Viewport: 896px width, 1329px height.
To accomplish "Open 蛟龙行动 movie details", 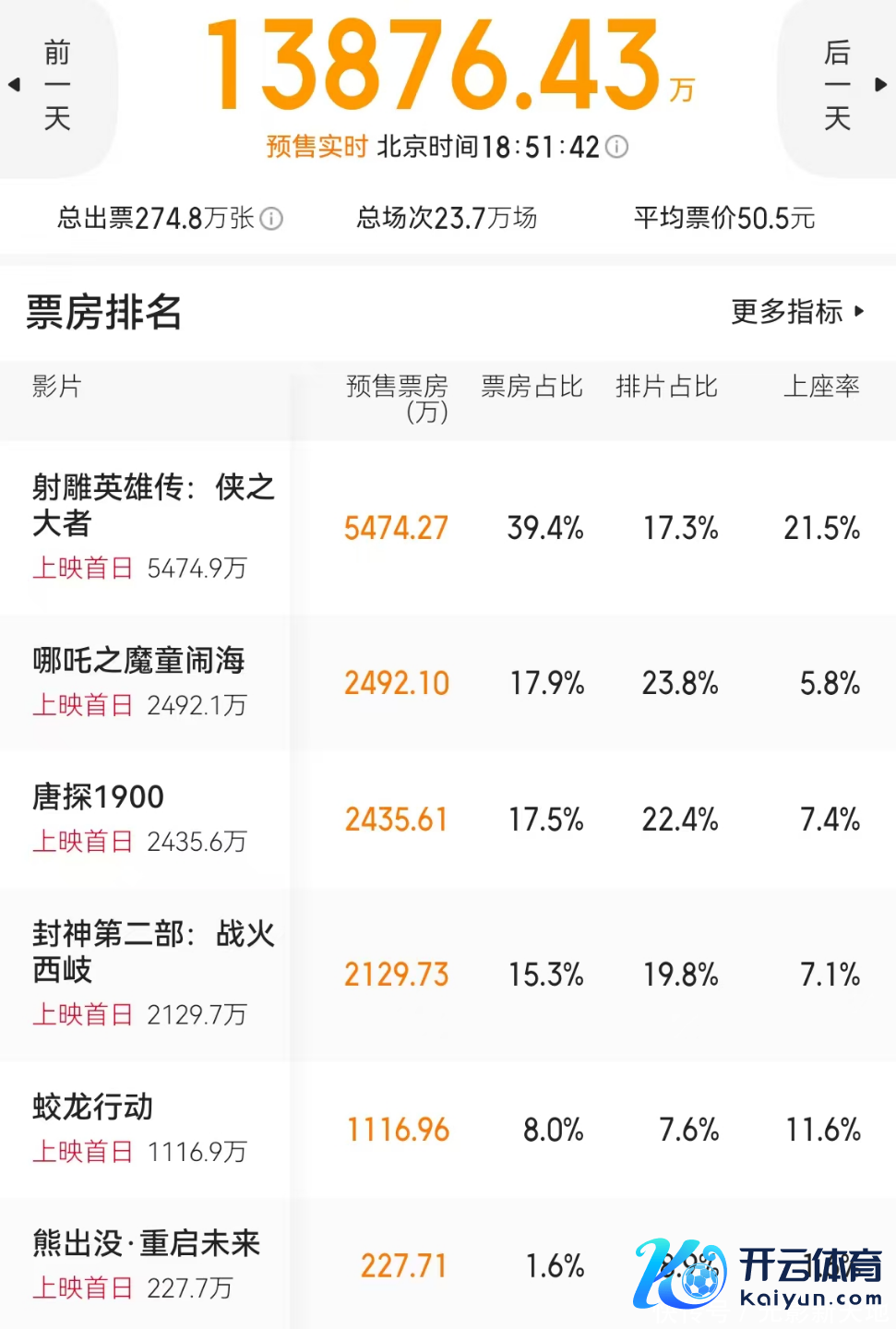I will (92, 1107).
